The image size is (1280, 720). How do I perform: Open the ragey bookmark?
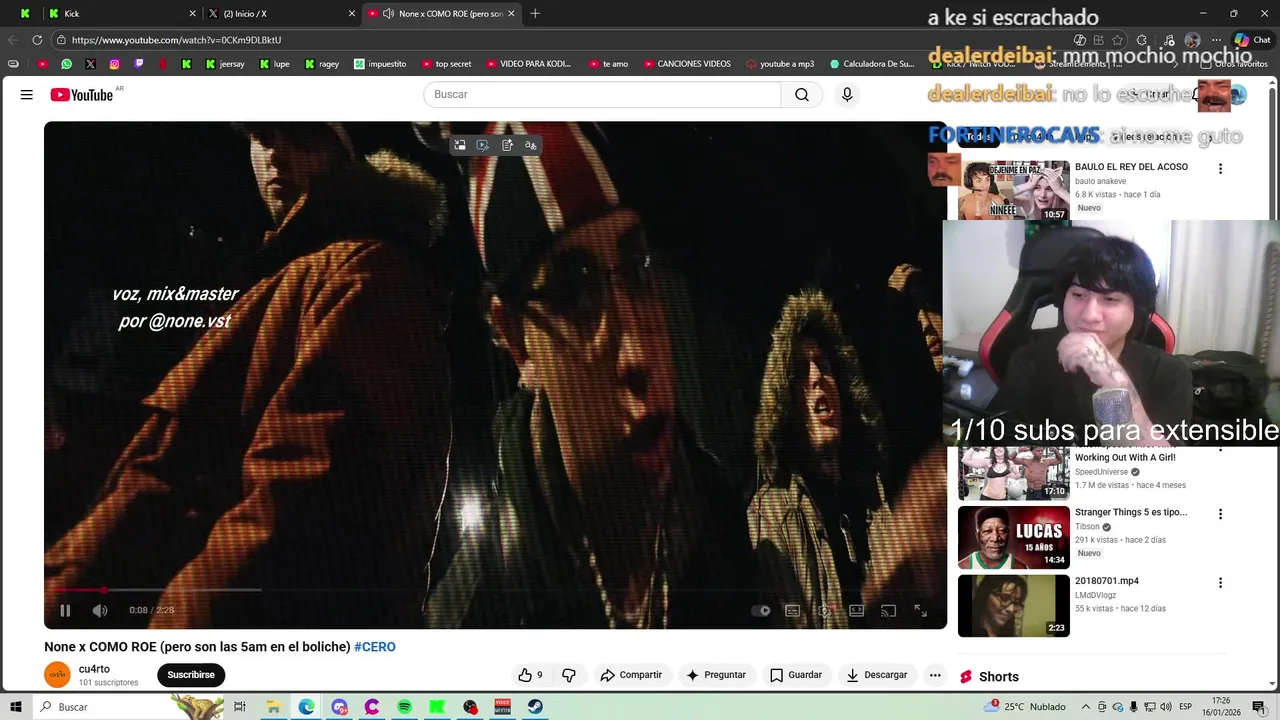coord(321,64)
